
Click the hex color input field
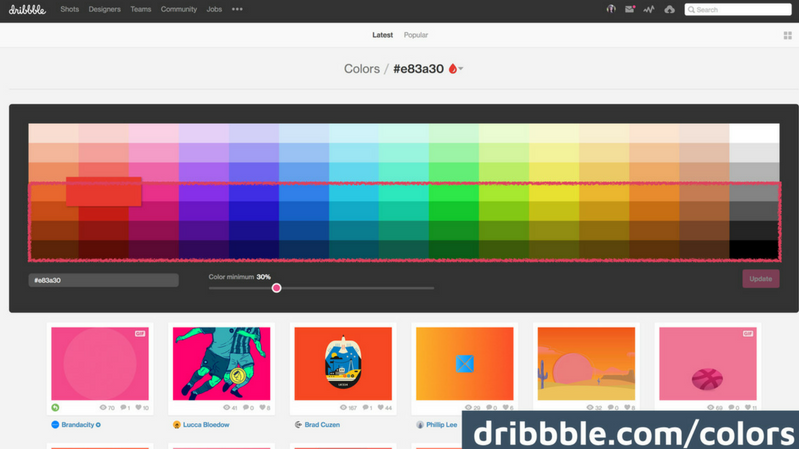(103, 280)
